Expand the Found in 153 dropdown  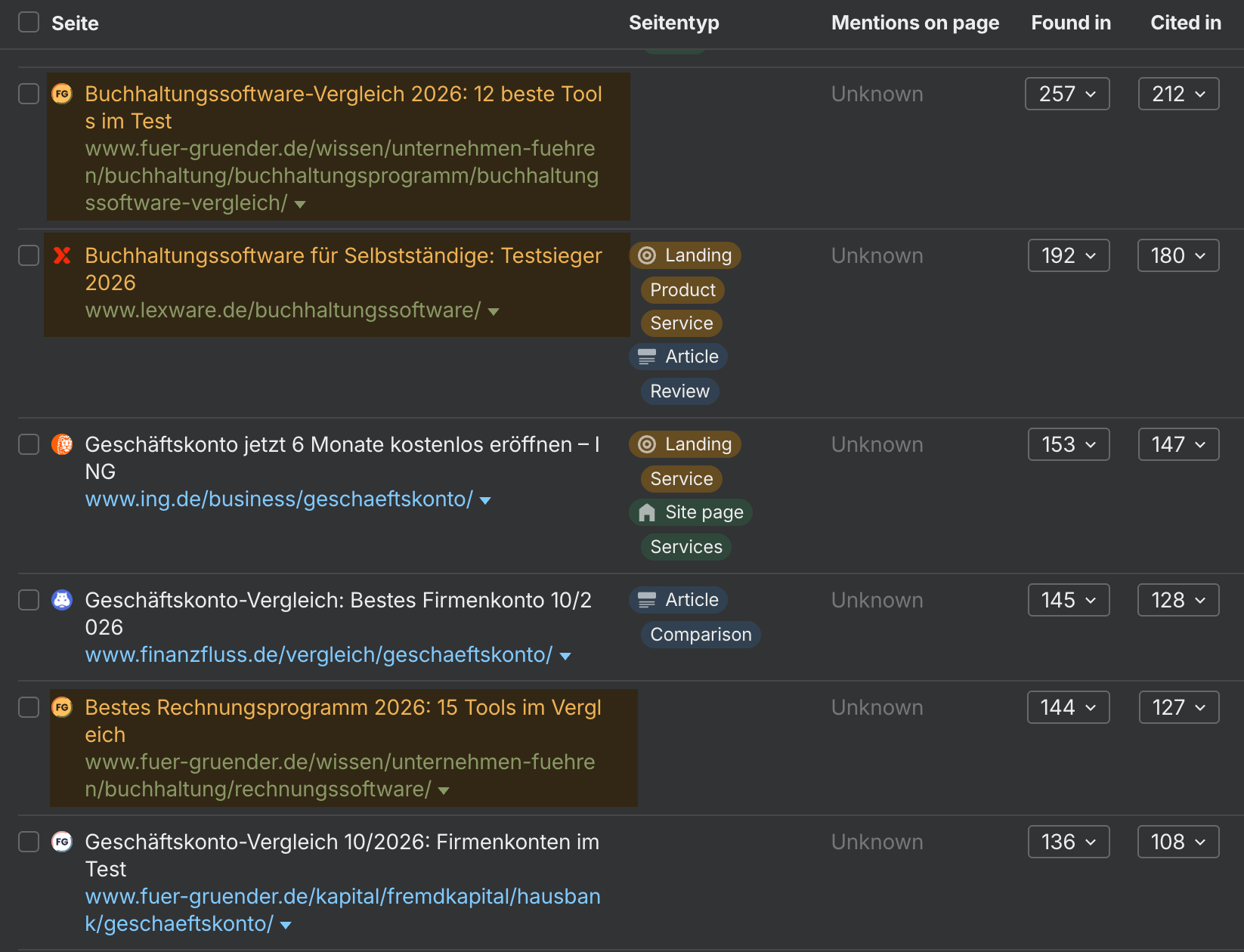click(x=1069, y=444)
